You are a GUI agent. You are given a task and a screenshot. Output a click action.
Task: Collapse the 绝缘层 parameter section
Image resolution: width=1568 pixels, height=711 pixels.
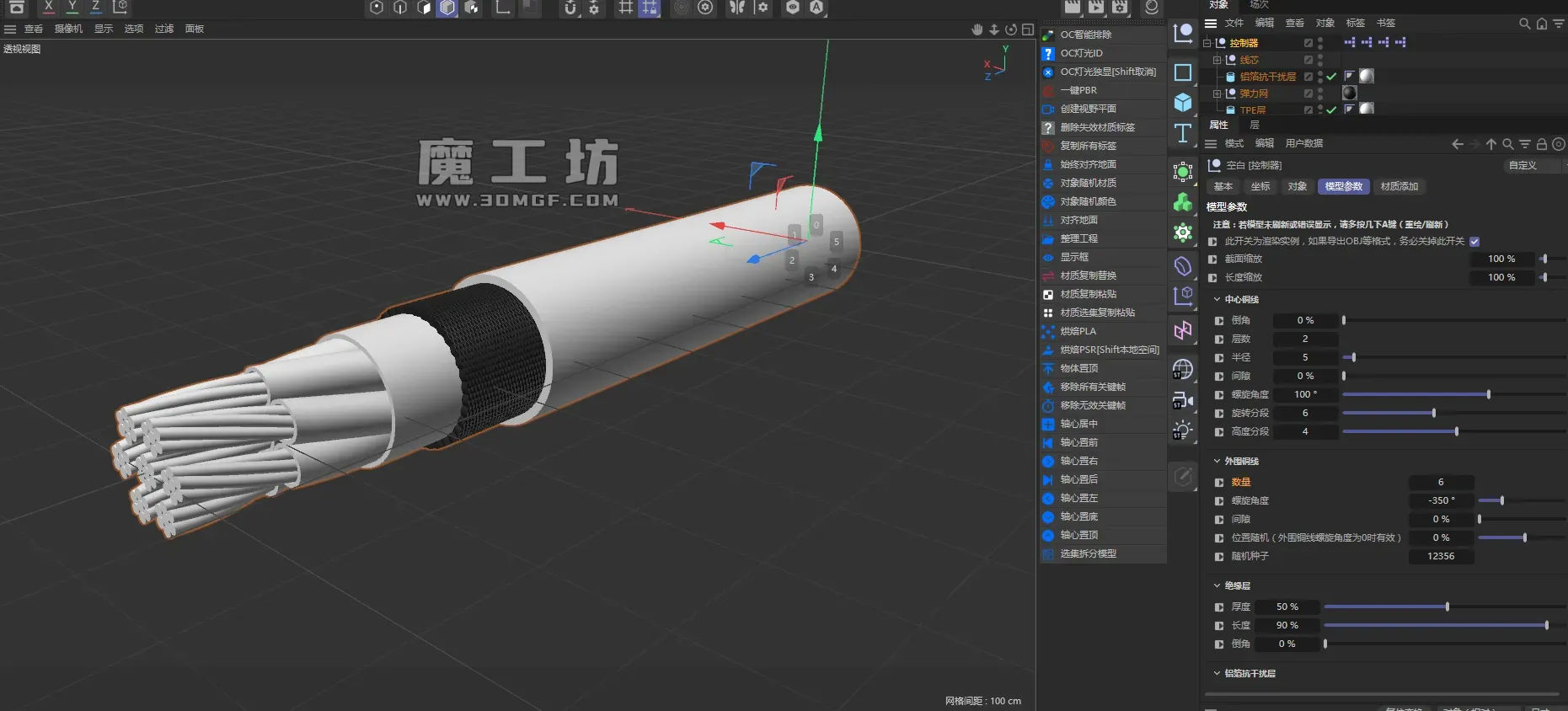[x=1217, y=585]
